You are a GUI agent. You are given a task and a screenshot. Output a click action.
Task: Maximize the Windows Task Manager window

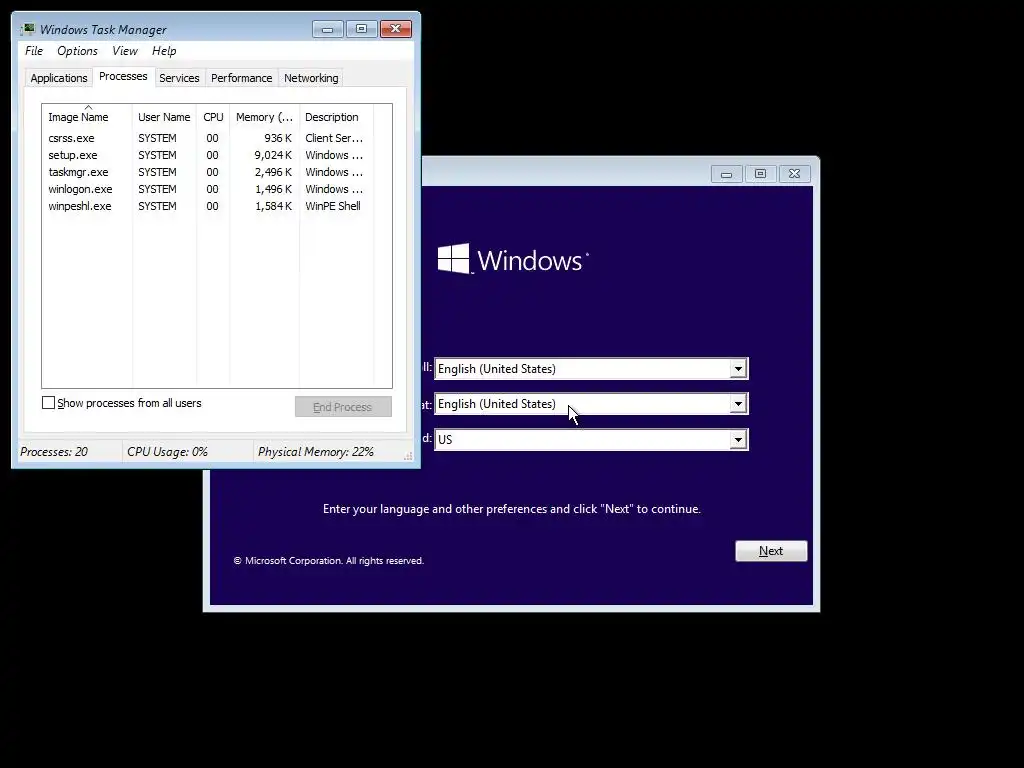[361, 29]
